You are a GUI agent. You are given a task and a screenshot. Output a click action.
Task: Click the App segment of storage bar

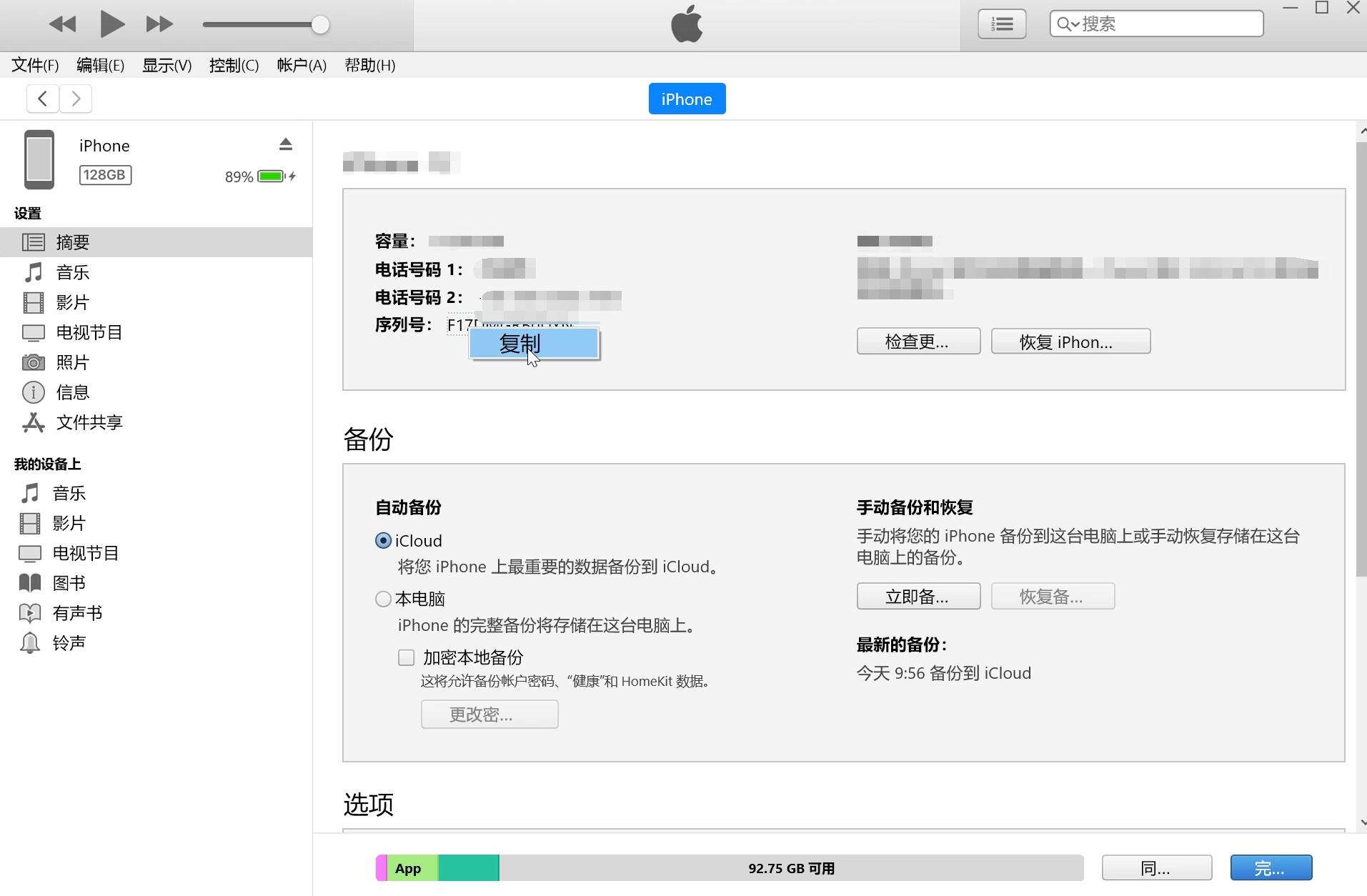(412, 868)
